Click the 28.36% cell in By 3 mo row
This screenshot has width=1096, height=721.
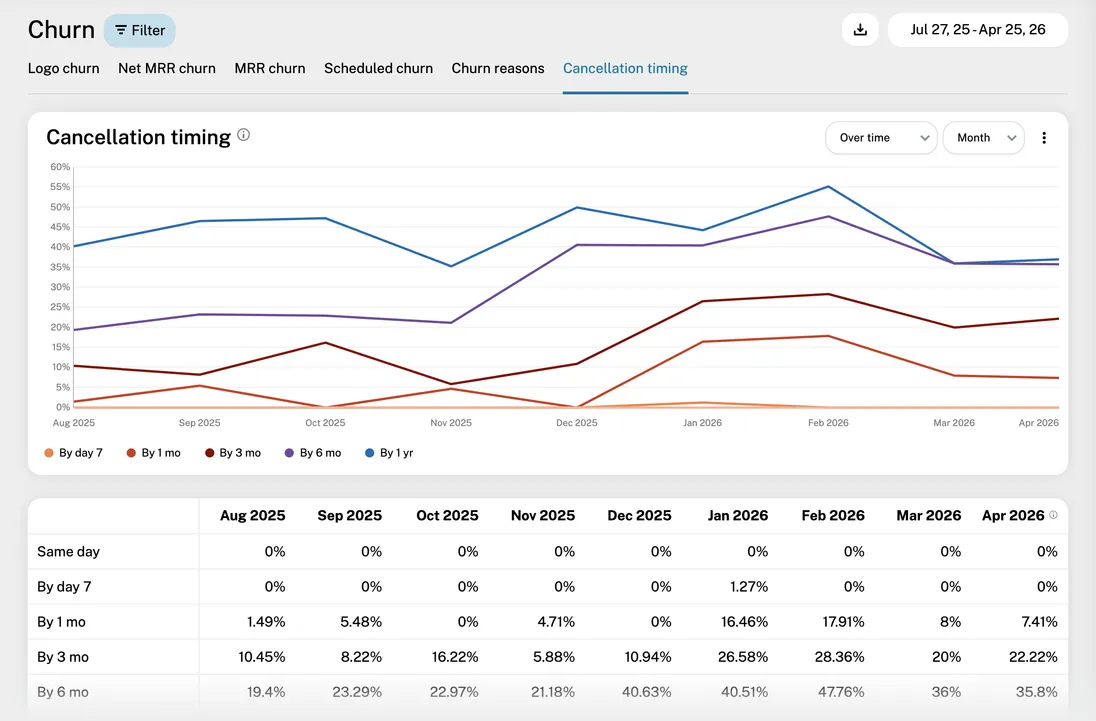[x=839, y=657]
